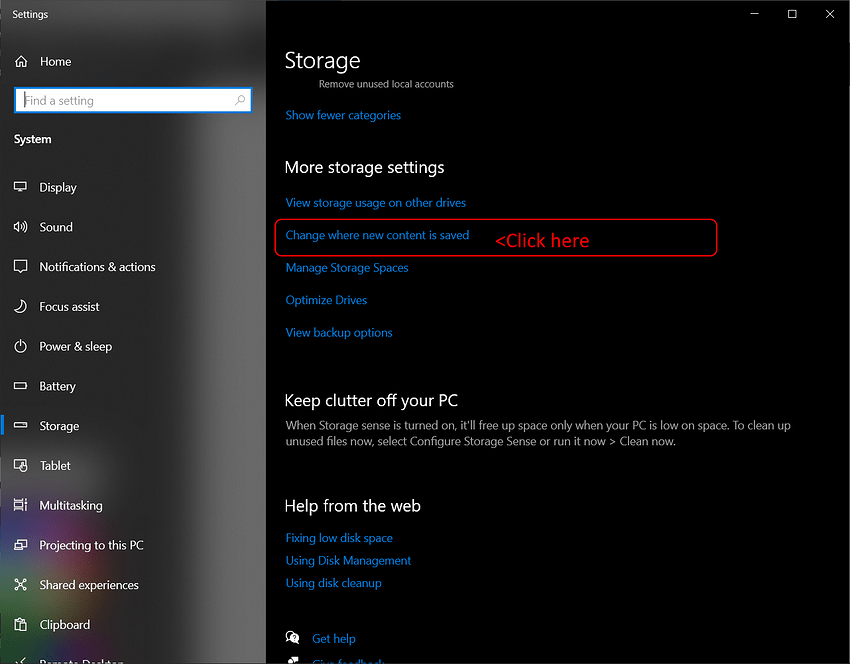
Task: Click the Power & sleep icon
Action: (x=21, y=347)
